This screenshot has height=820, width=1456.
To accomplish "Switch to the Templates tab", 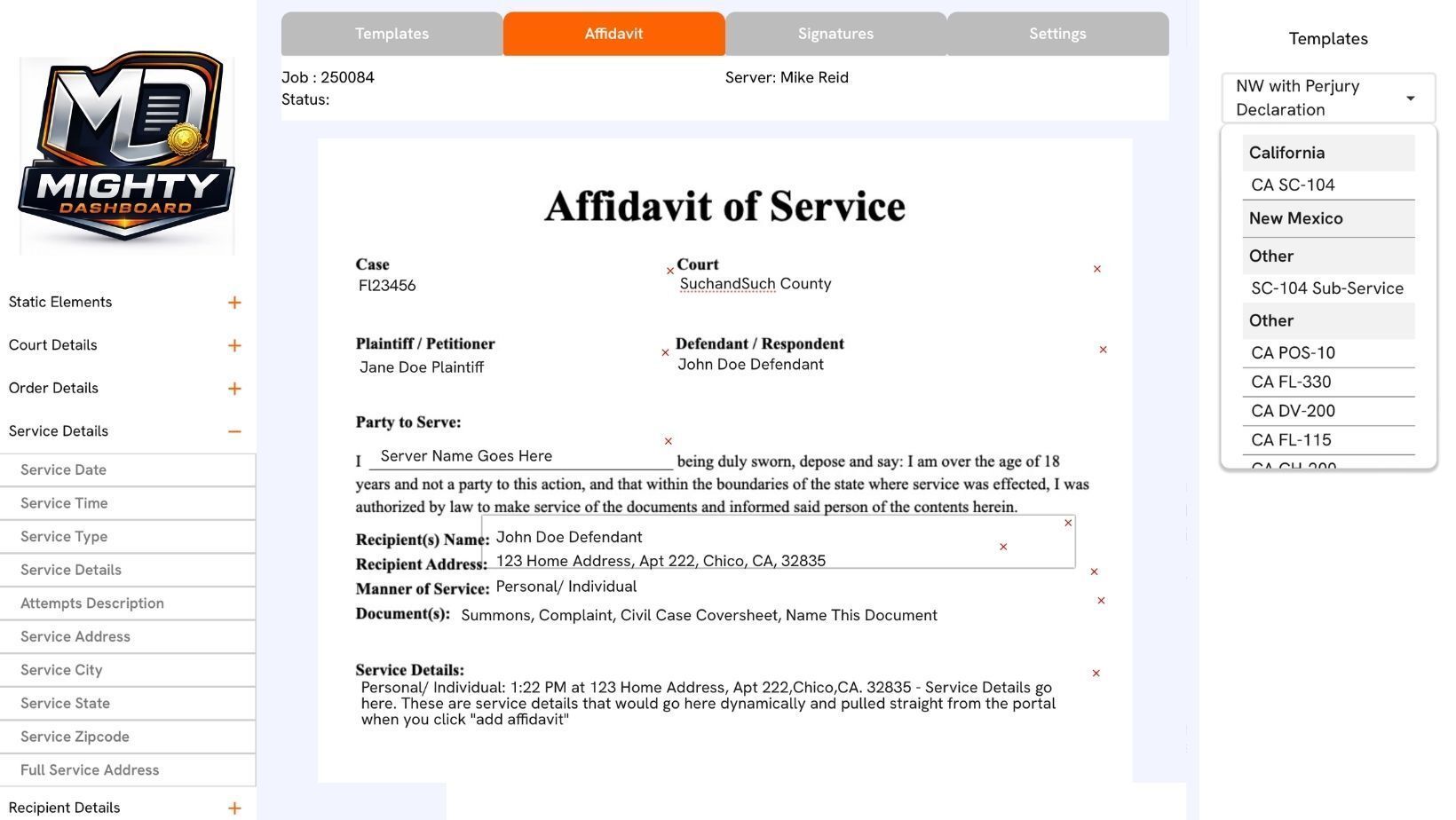I will (392, 34).
